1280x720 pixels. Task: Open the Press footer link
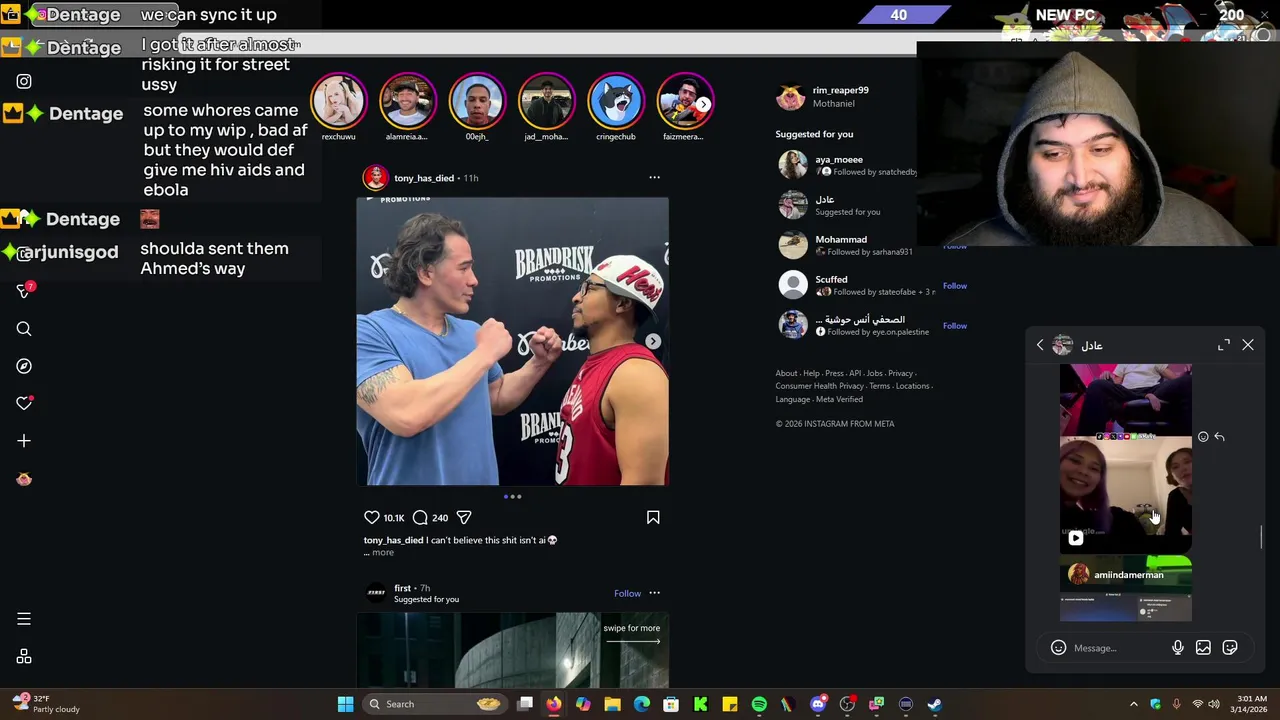pos(834,373)
